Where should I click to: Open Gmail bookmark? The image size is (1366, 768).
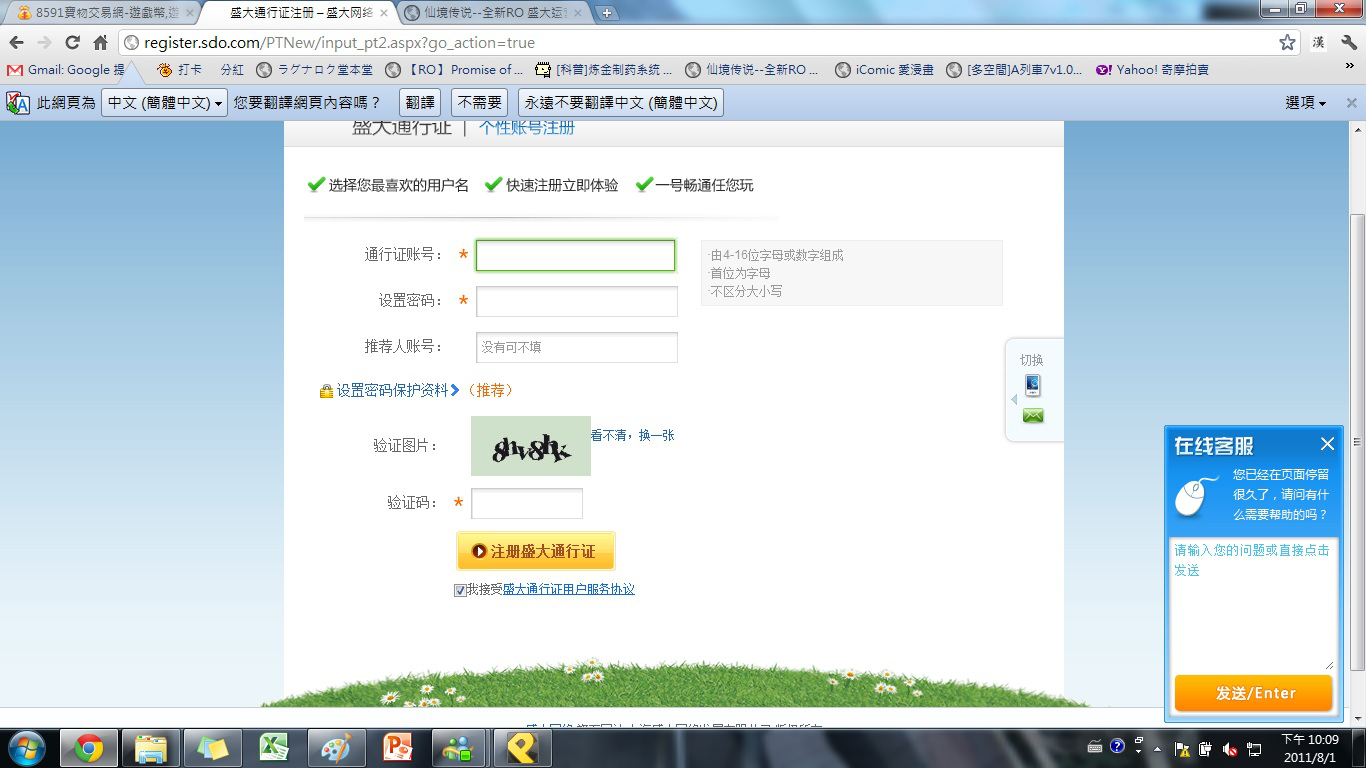66,70
